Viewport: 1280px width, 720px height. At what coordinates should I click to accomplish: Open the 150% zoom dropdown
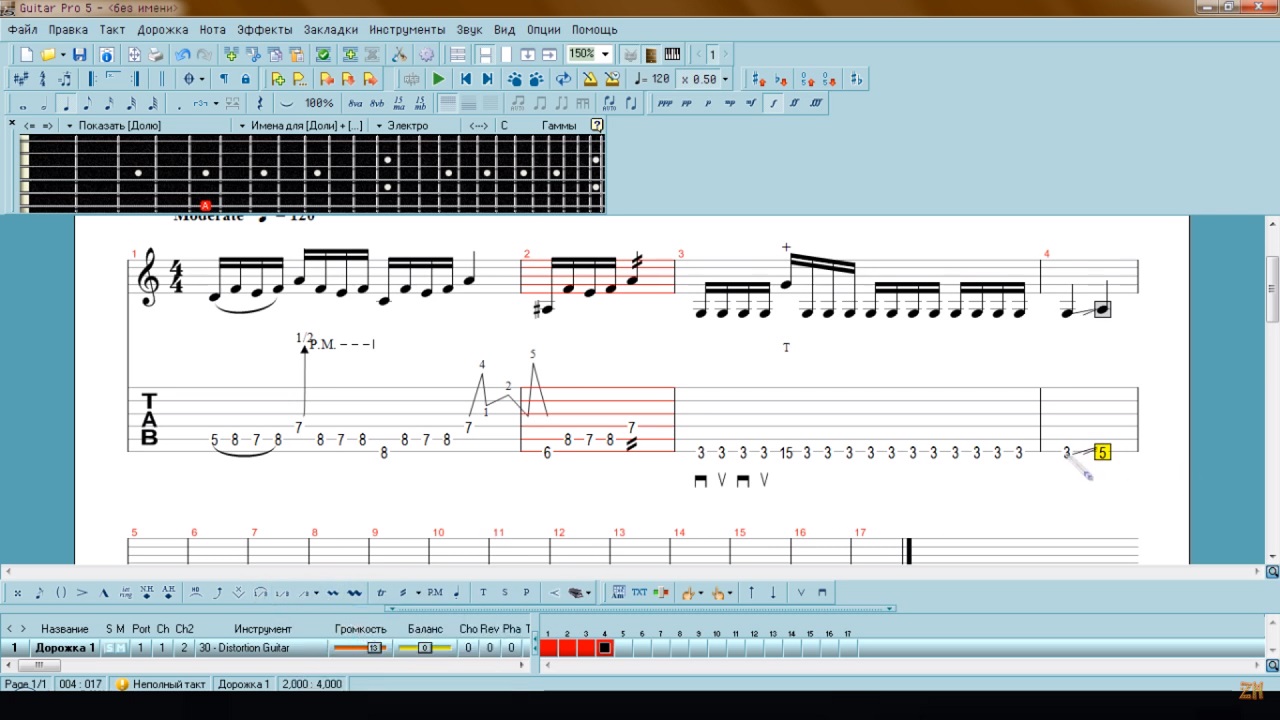(x=605, y=55)
